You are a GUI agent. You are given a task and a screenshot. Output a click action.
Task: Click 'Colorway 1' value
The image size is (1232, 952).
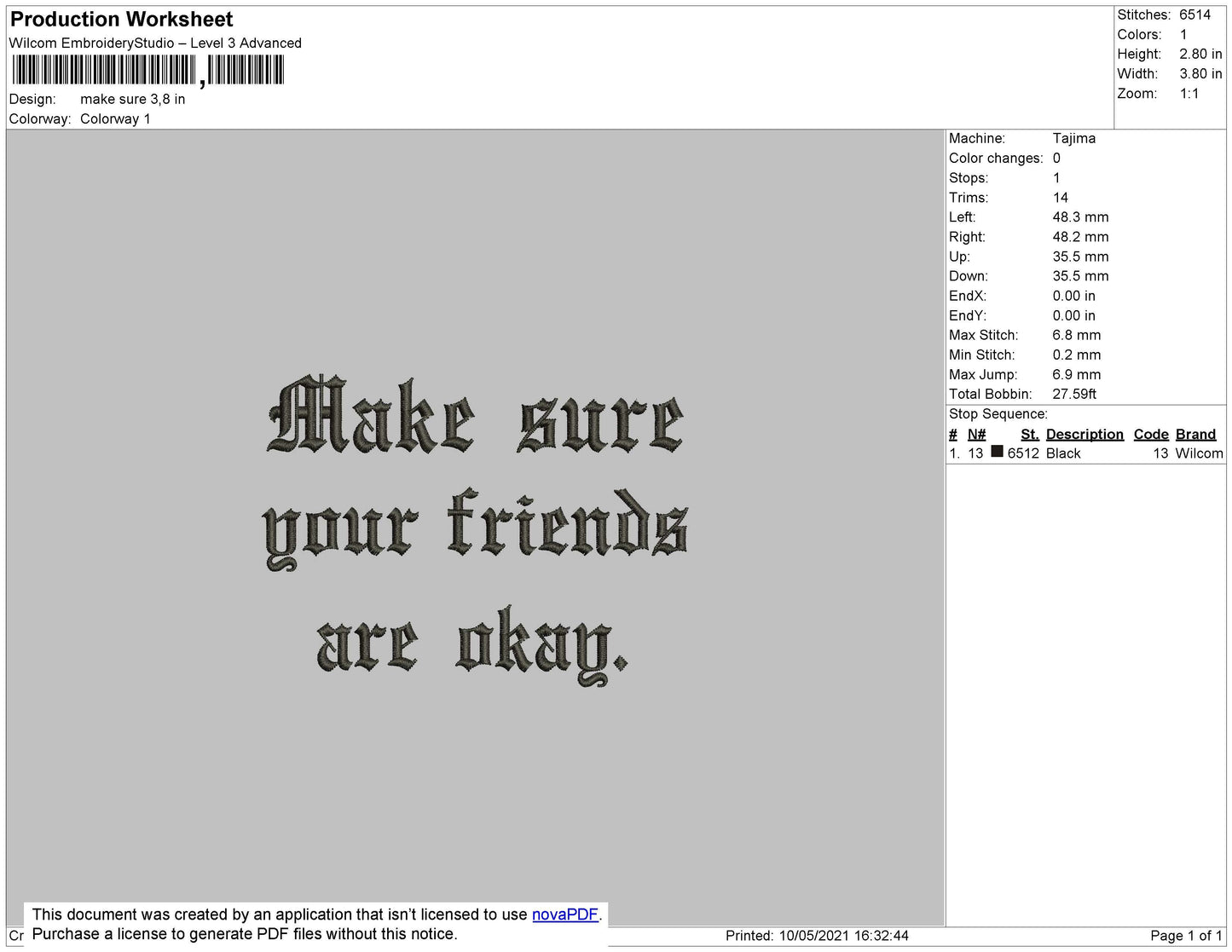pyautogui.click(x=115, y=118)
